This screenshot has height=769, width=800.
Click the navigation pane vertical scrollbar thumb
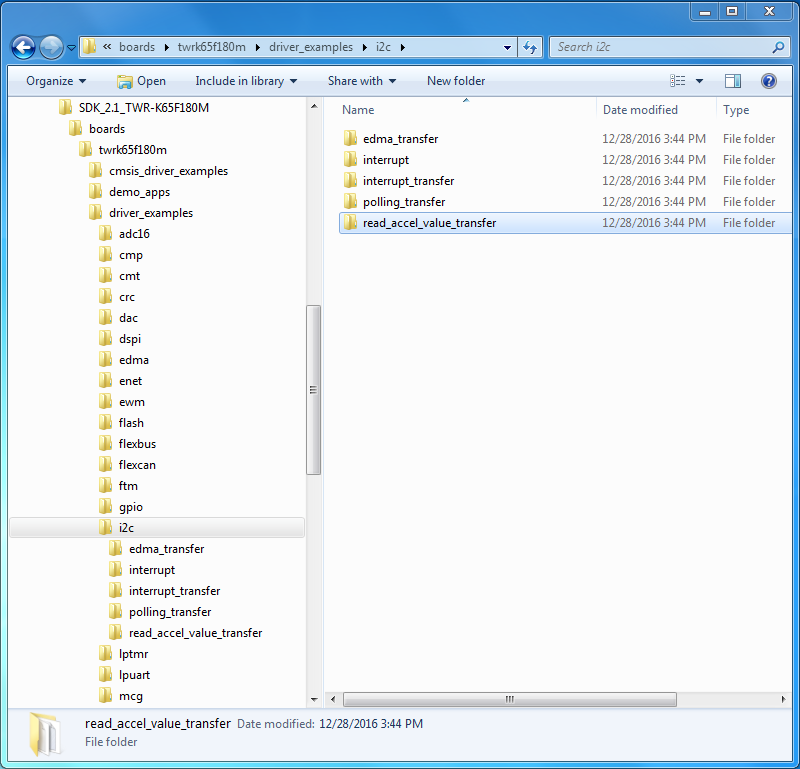pyautogui.click(x=314, y=390)
